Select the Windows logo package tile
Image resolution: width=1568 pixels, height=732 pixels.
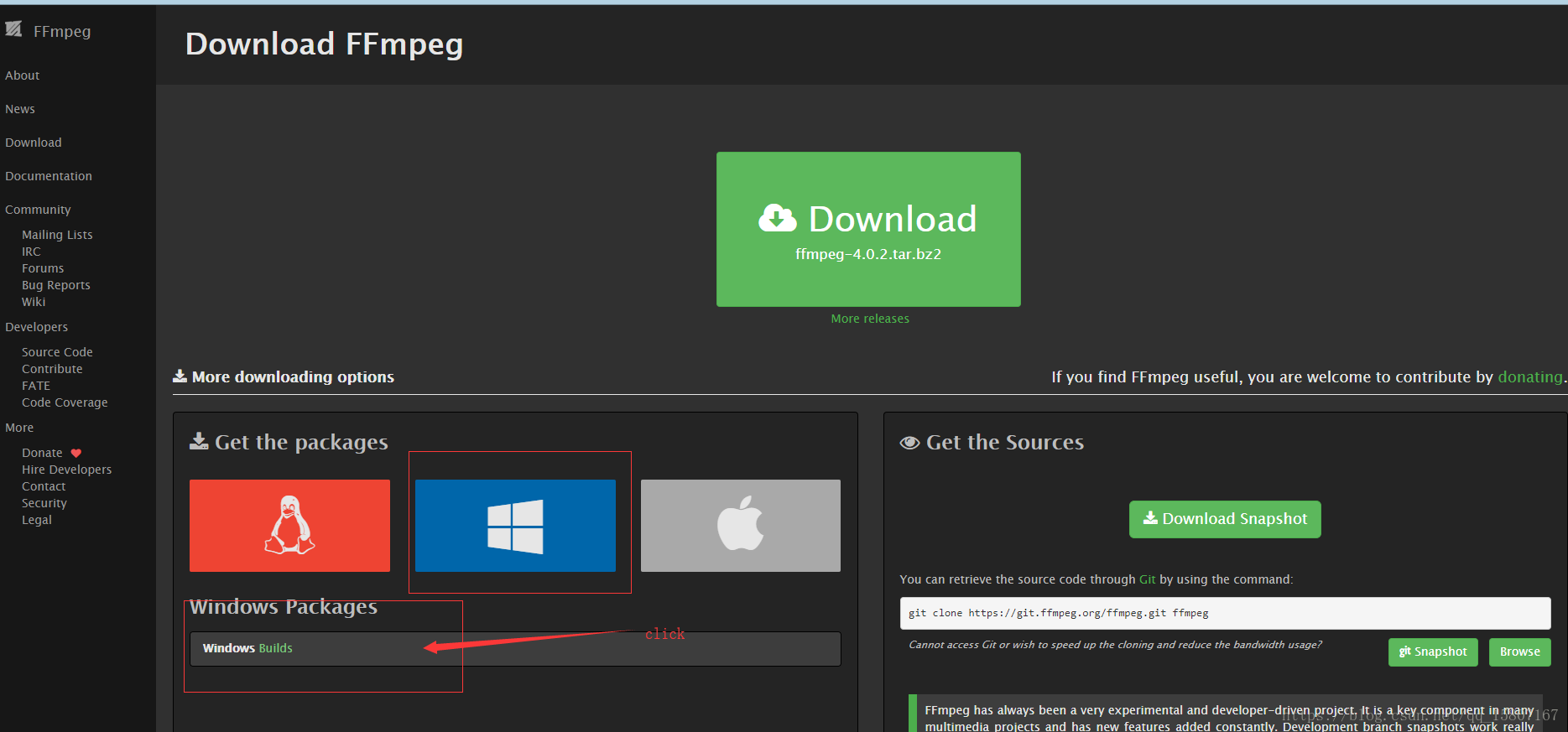[x=515, y=526]
